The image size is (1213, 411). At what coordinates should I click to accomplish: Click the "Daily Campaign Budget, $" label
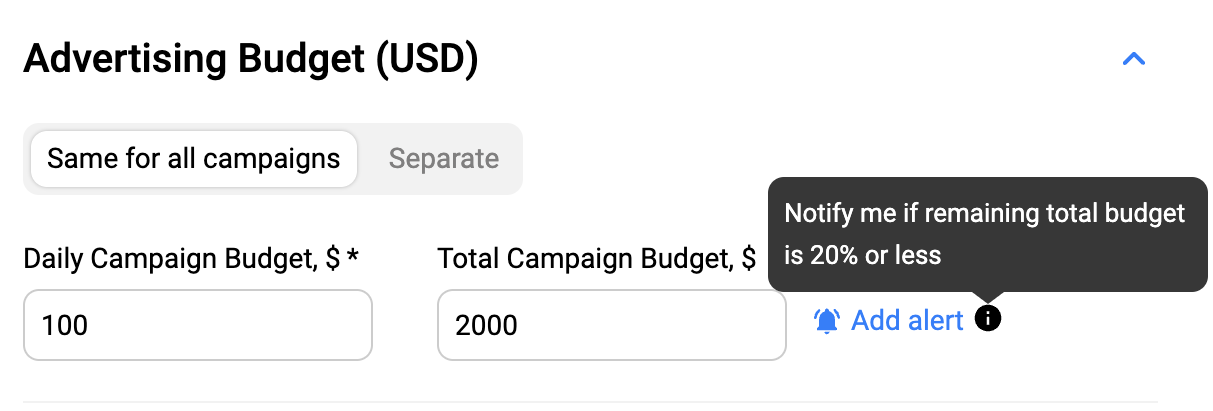coord(180,259)
